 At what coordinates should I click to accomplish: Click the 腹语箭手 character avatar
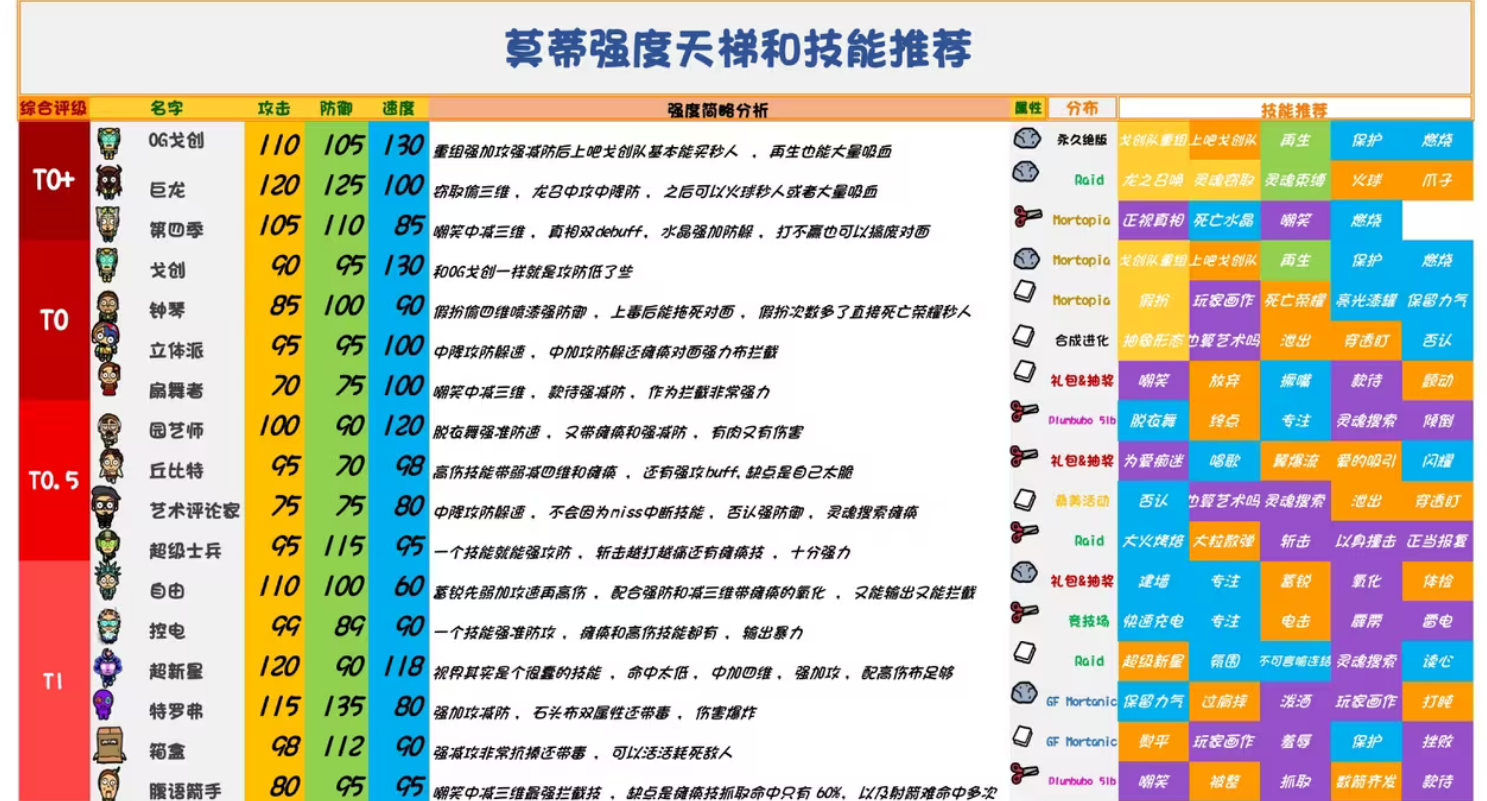click(109, 785)
